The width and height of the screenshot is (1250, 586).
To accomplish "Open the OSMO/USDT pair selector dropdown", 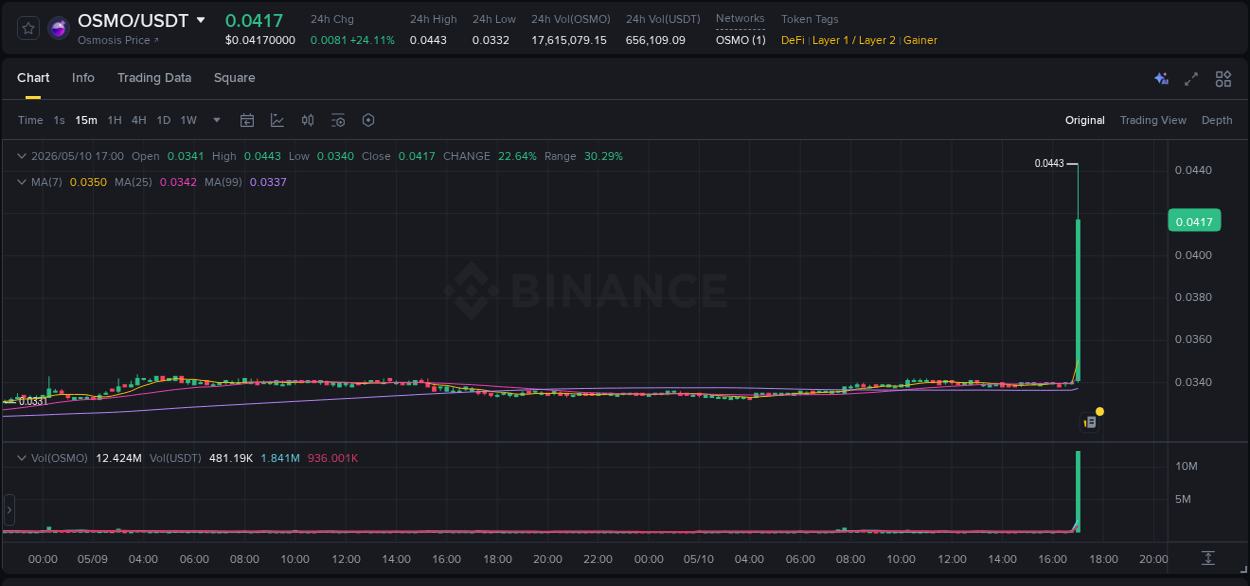I will pyautogui.click(x=201, y=20).
